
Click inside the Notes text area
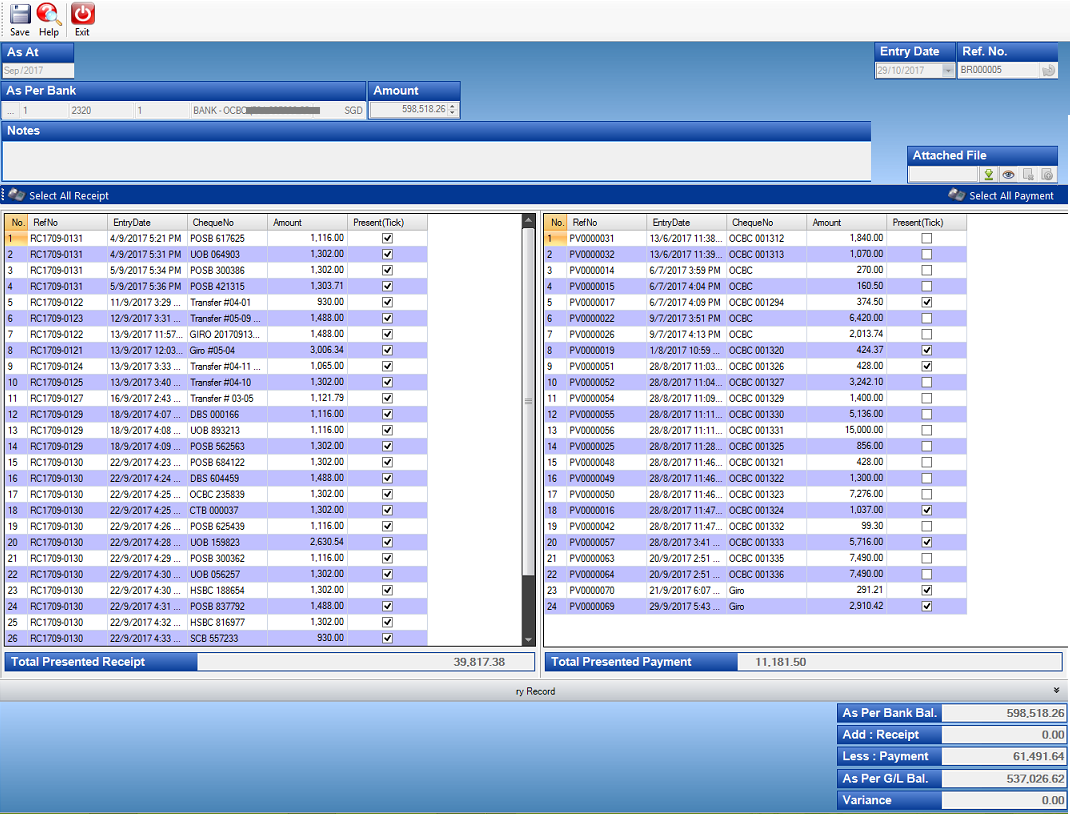[x=436, y=160]
